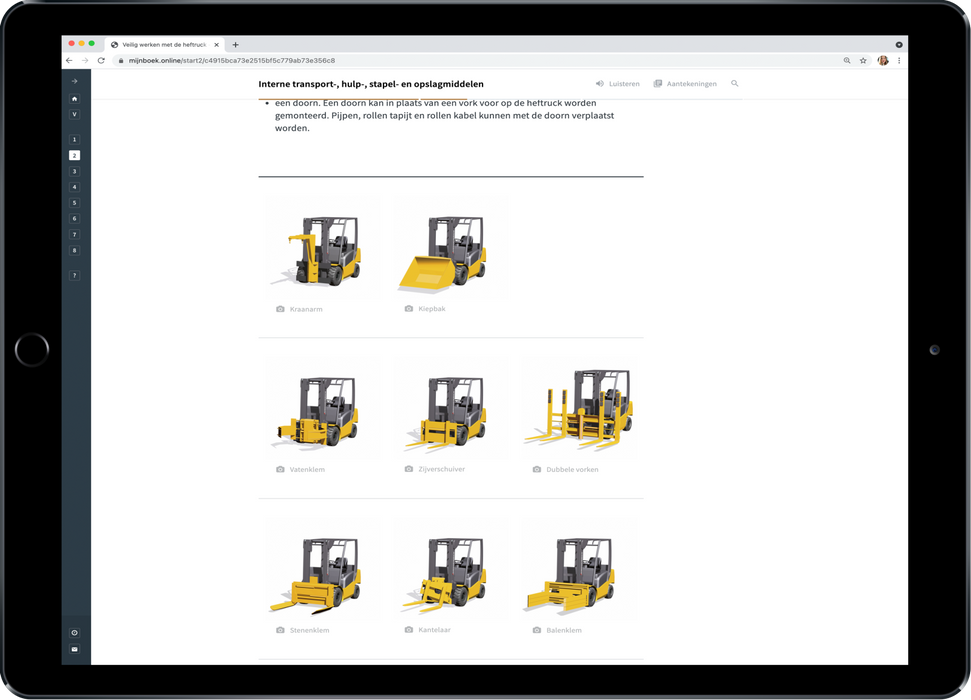Start Luisteren audio playback
Viewport: 971px width, 700px height.
pyautogui.click(x=617, y=84)
